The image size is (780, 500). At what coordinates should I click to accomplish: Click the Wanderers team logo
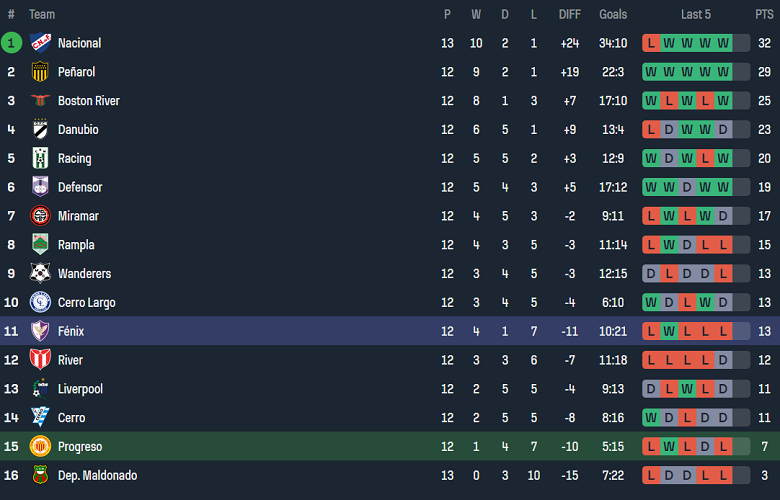click(x=40, y=273)
